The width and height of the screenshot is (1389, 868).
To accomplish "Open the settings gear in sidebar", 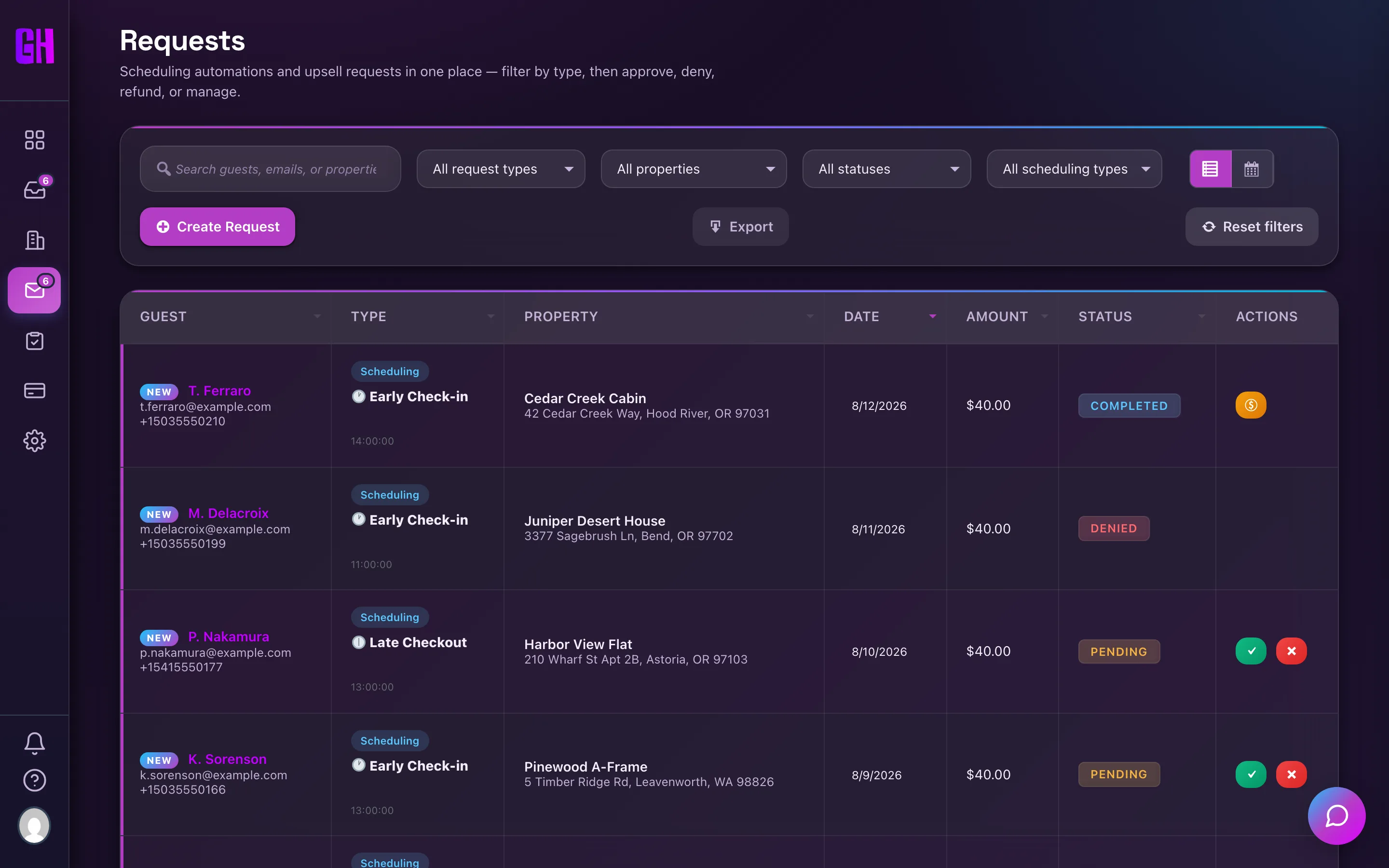I will (x=34, y=441).
